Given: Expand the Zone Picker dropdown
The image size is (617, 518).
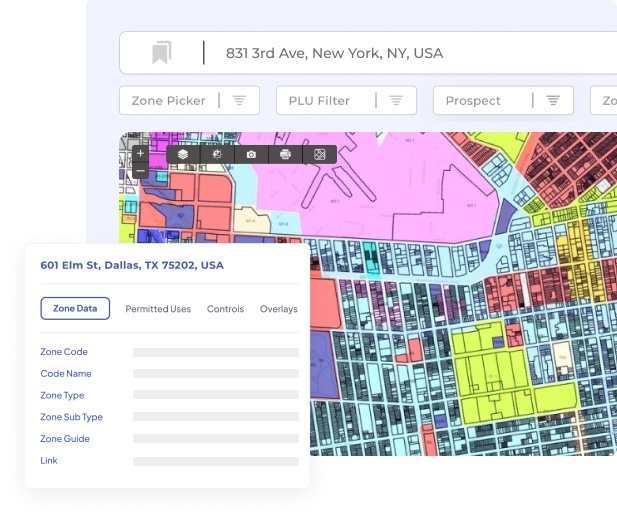Looking at the screenshot, I should [x=189, y=101].
